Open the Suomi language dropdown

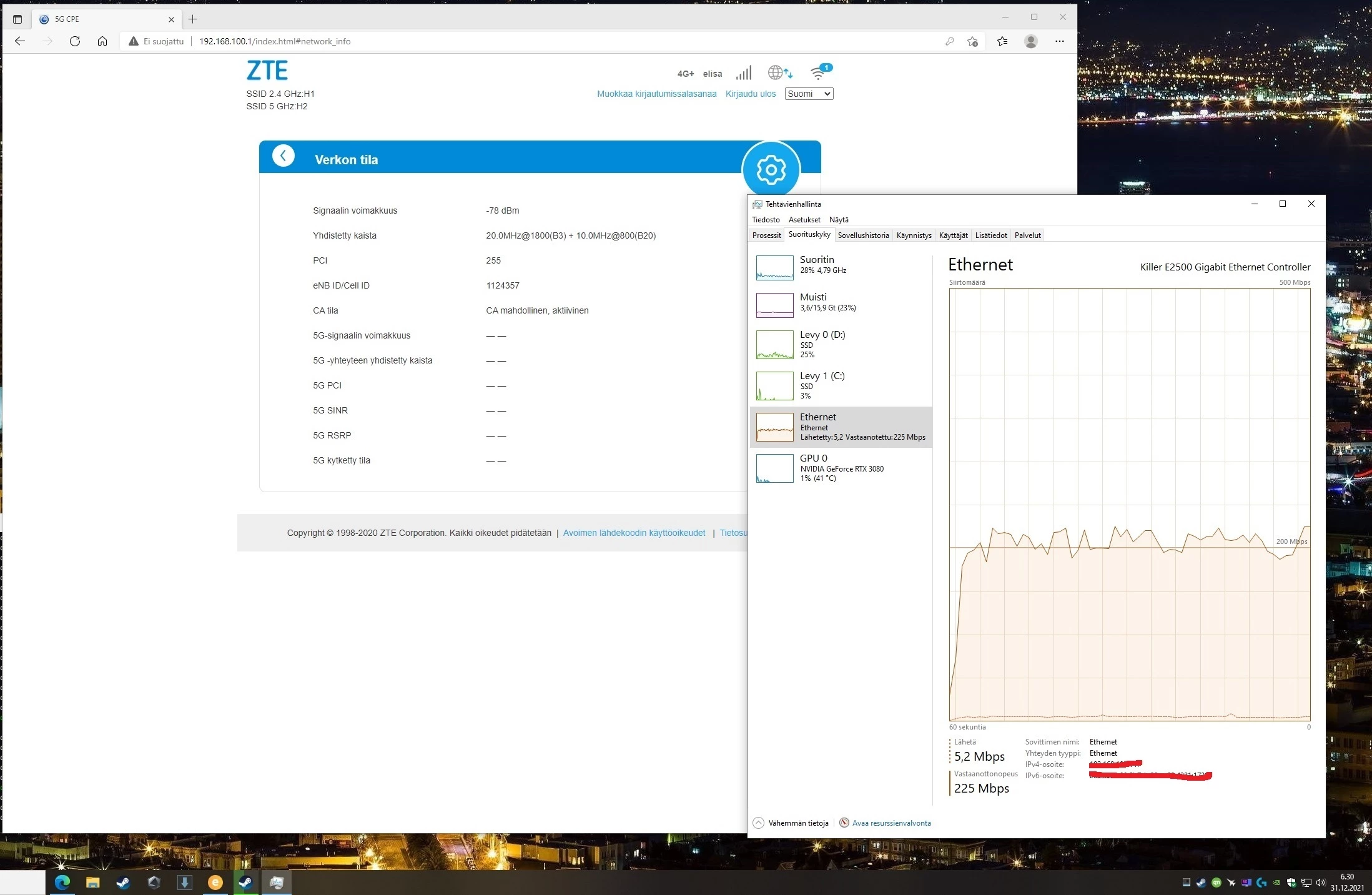coord(809,94)
